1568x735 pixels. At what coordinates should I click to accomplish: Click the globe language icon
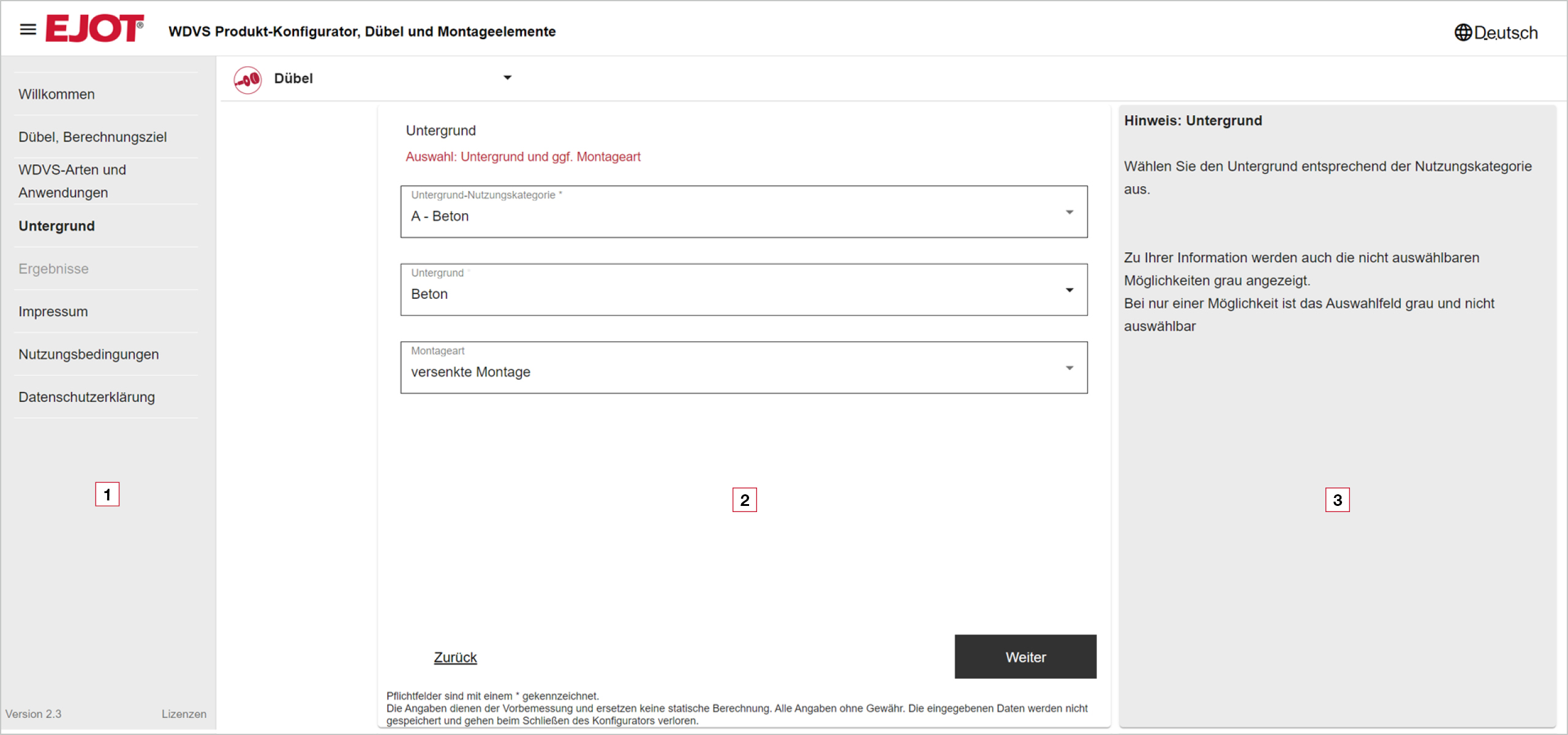pyautogui.click(x=1463, y=32)
